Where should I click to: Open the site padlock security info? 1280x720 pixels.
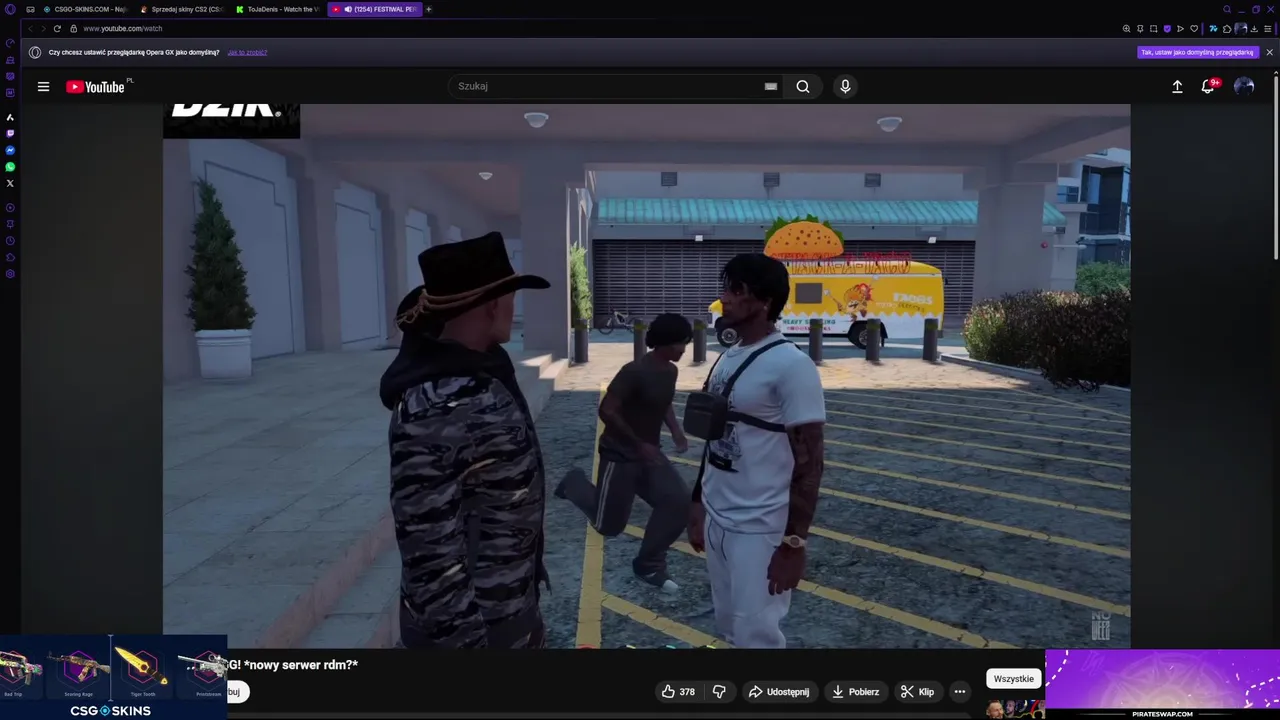[x=73, y=28]
